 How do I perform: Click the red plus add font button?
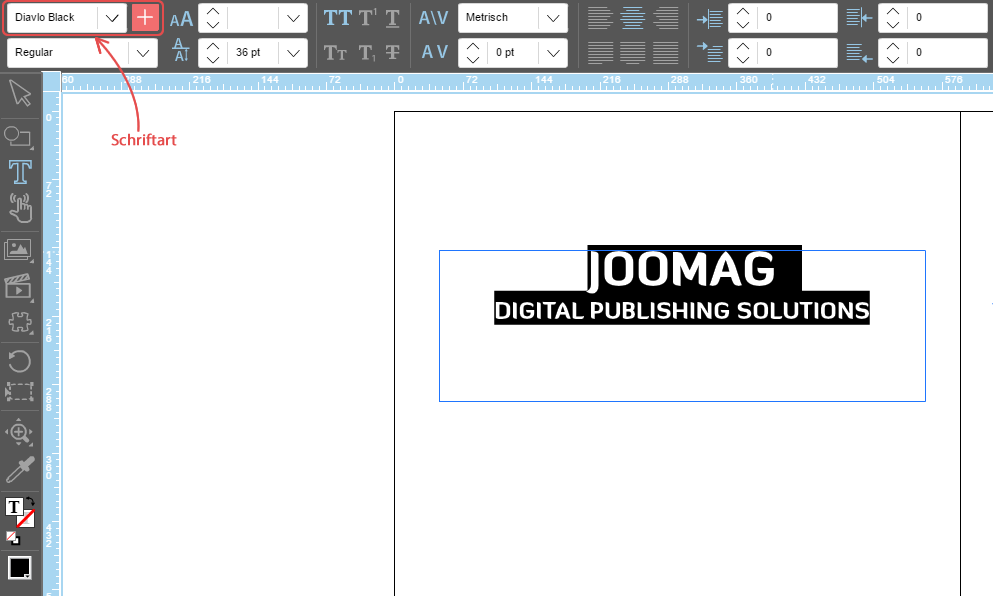click(145, 18)
